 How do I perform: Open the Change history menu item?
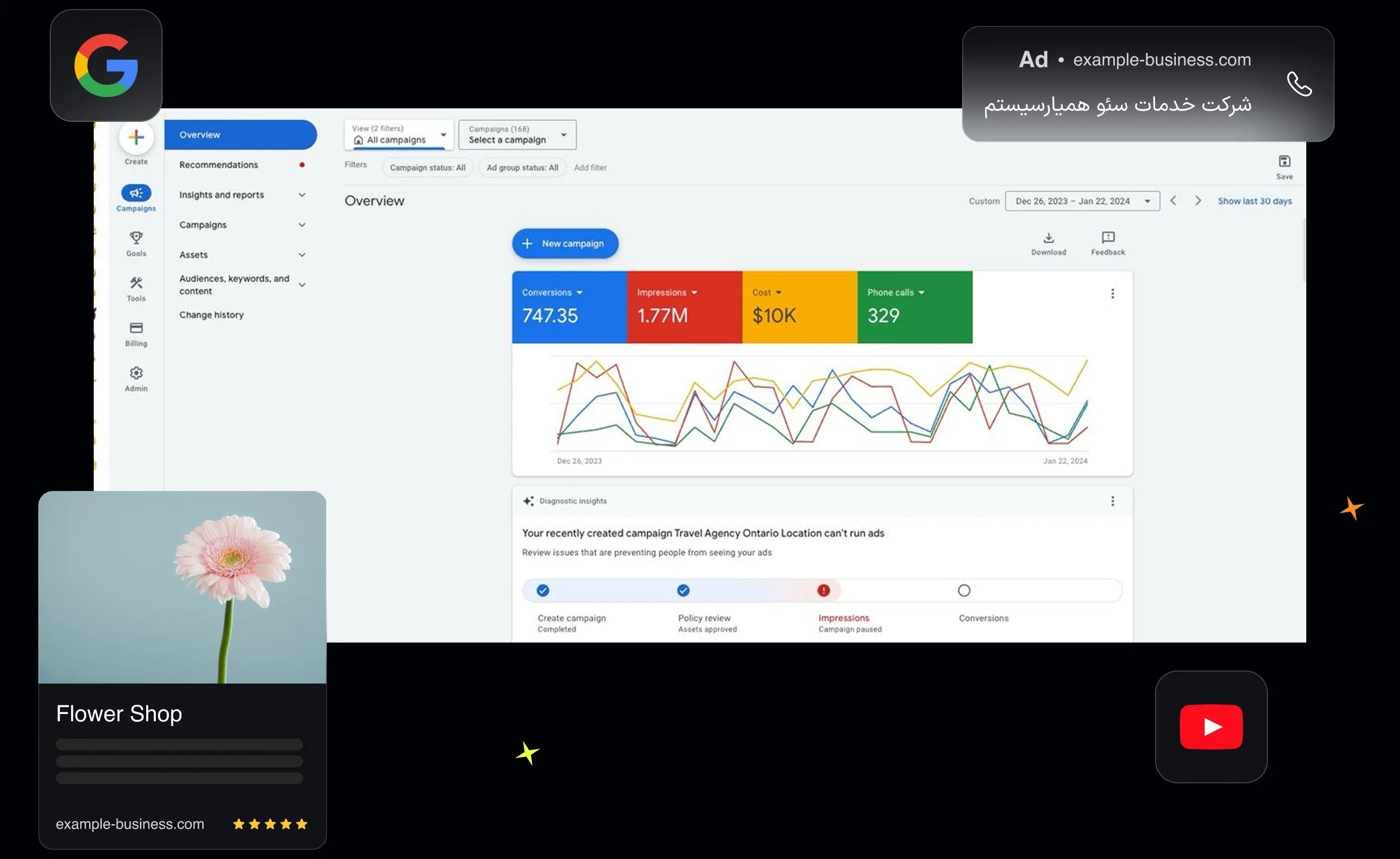211,315
